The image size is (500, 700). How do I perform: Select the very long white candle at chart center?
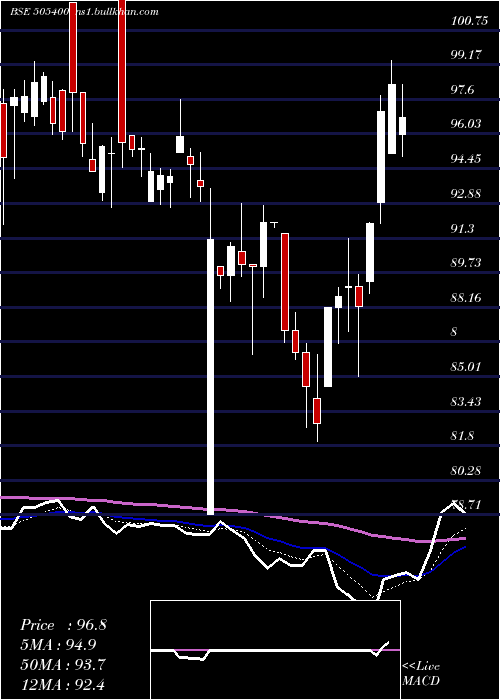(210, 376)
